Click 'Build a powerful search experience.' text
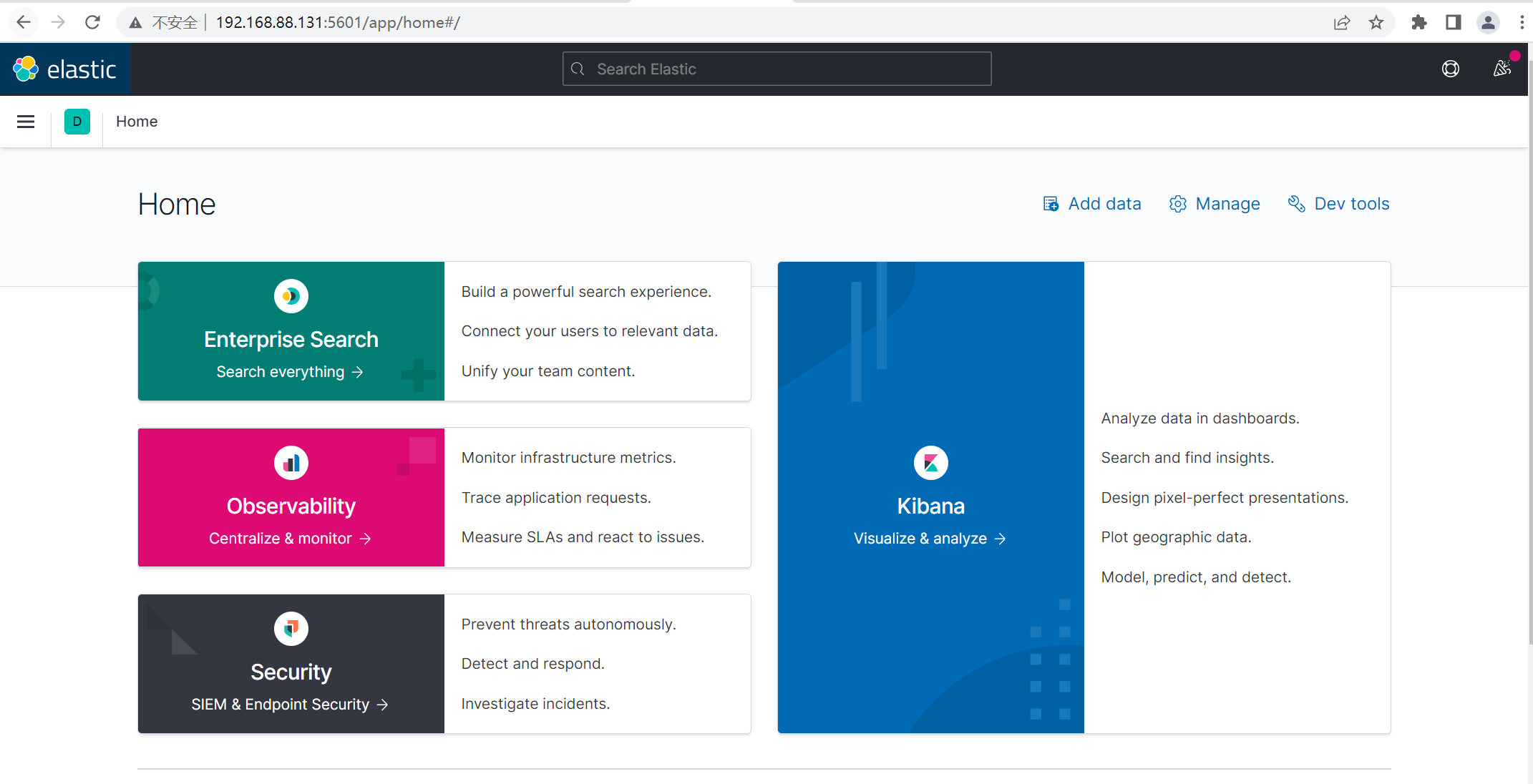 [x=587, y=292]
